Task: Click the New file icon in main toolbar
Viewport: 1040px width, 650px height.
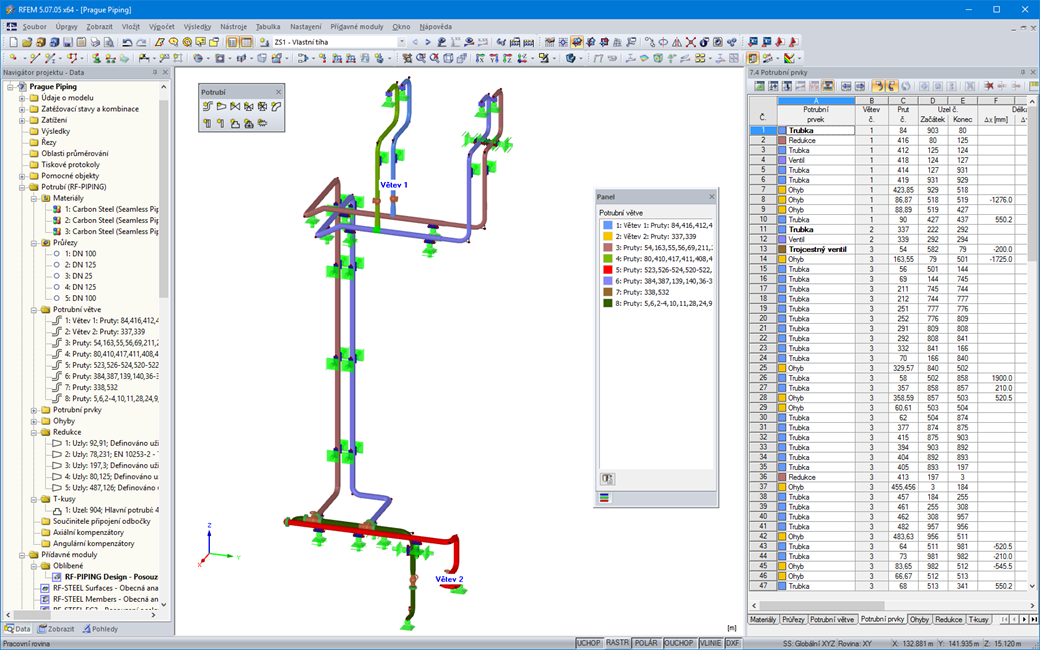Action: click(13, 42)
